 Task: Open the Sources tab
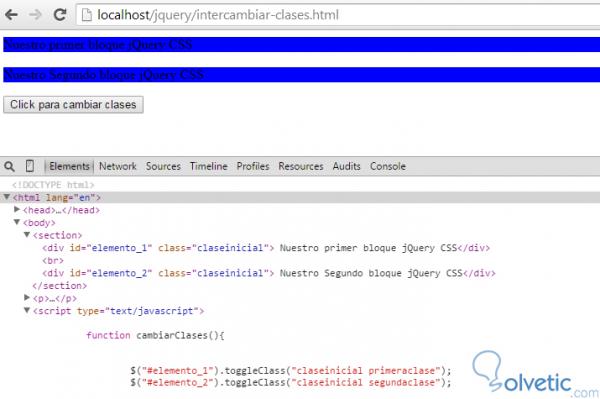coord(163,166)
